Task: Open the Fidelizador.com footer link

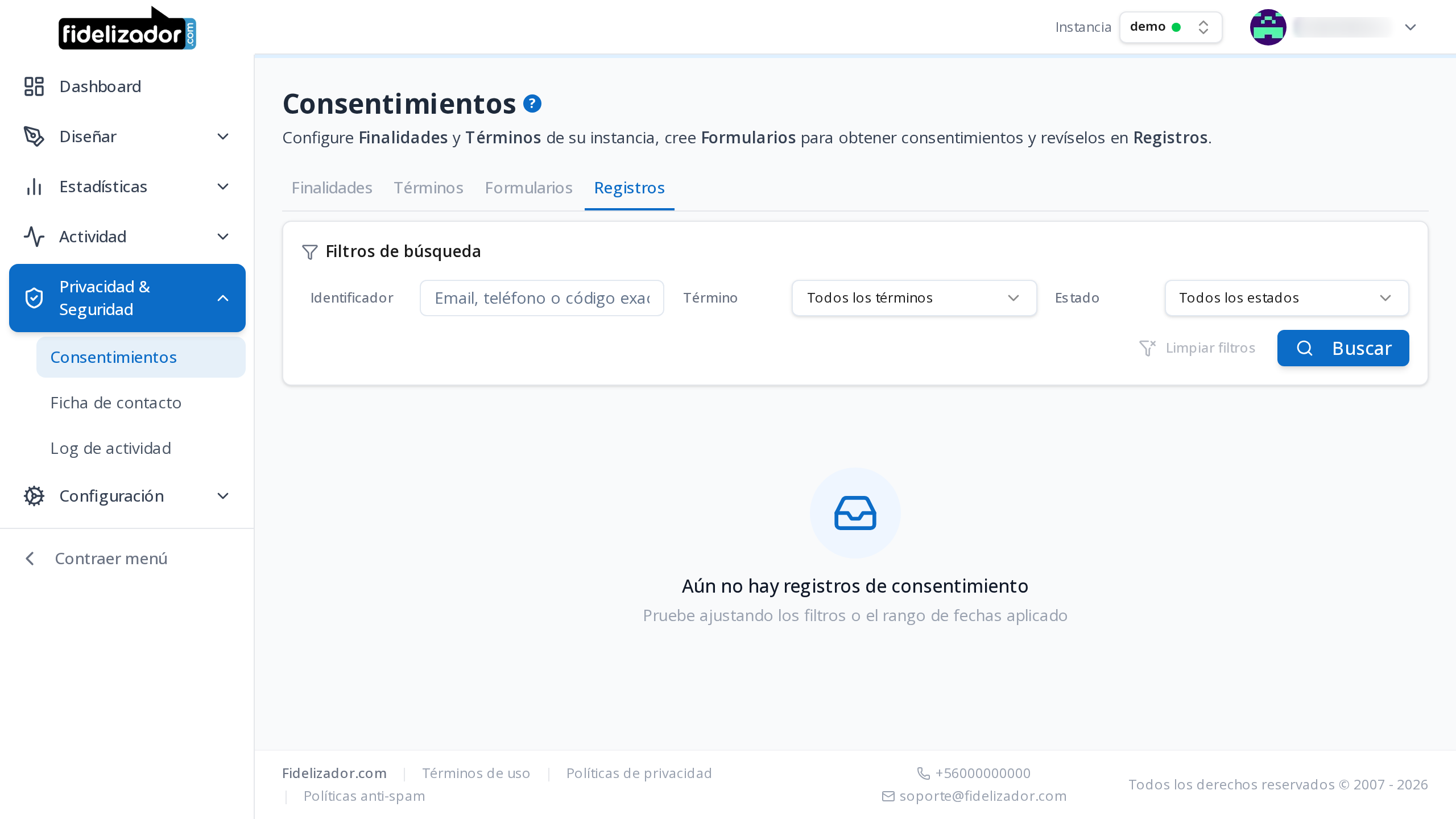Action: [334, 773]
